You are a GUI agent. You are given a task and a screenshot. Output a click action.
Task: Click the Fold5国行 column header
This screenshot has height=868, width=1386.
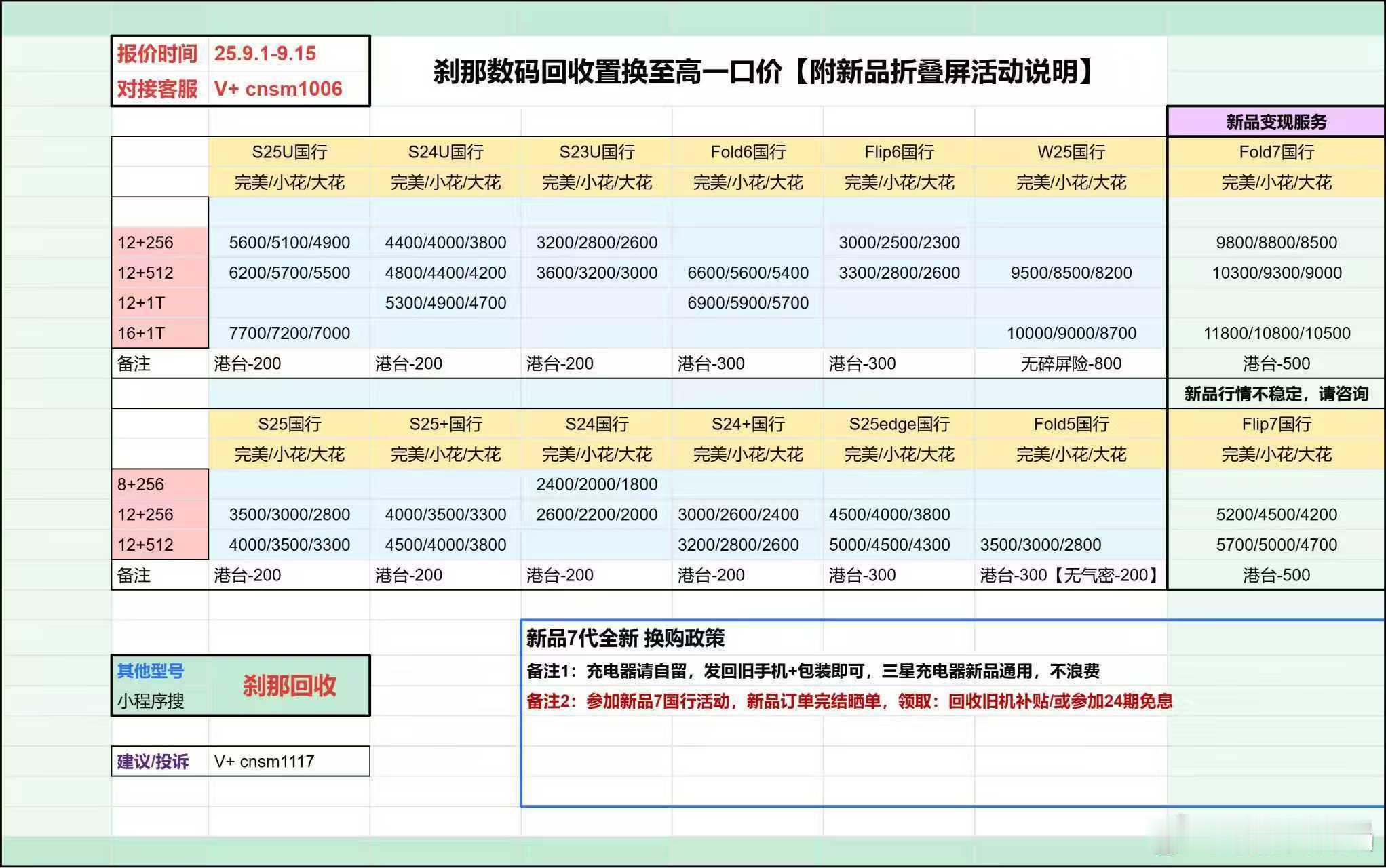click(1071, 425)
